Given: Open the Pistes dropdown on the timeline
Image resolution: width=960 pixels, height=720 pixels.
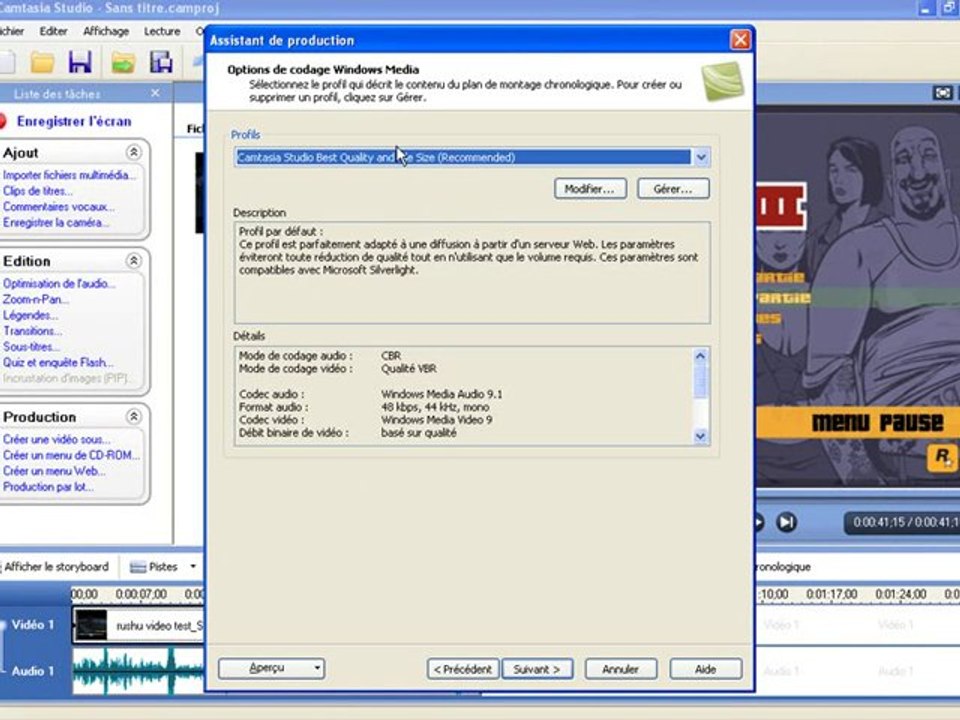Looking at the screenshot, I should point(193,566).
